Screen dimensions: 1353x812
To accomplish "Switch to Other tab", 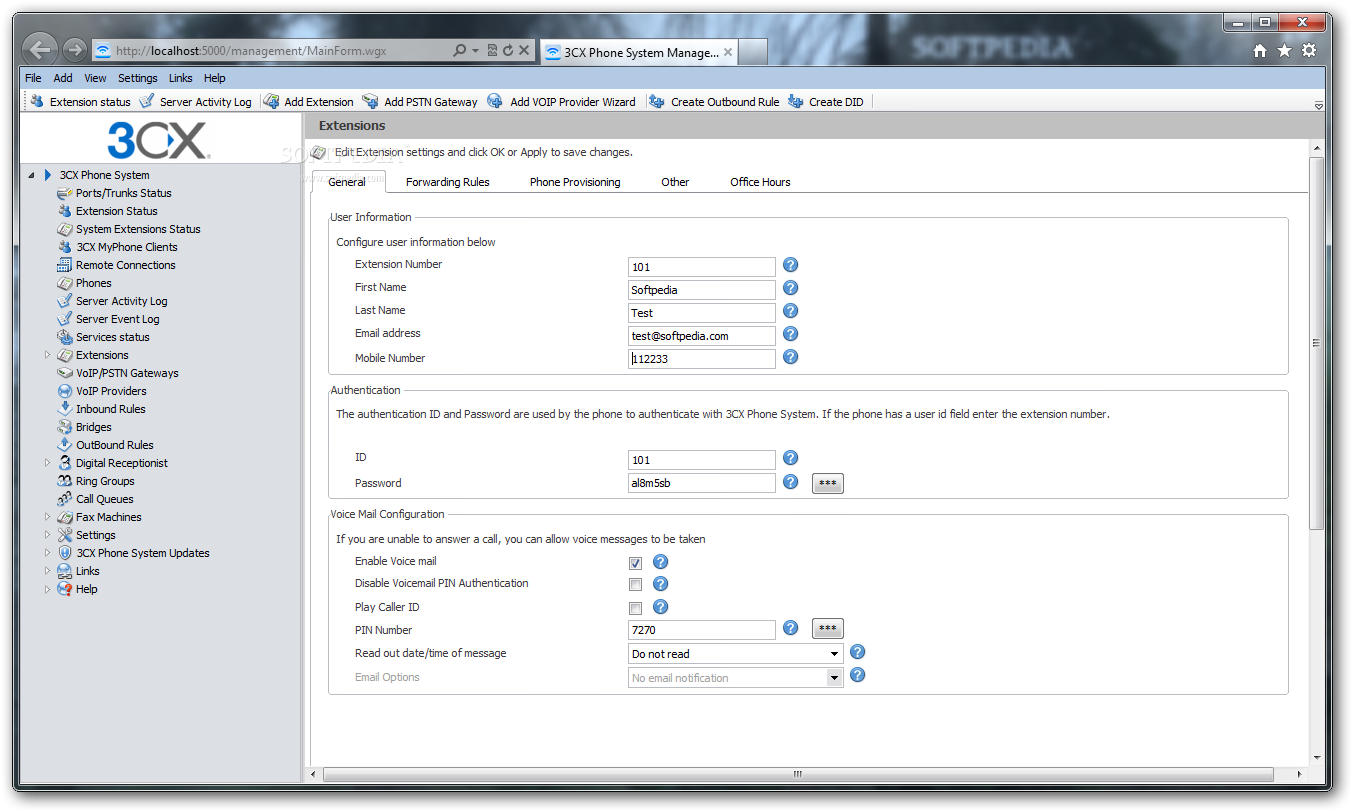I will click(x=675, y=182).
